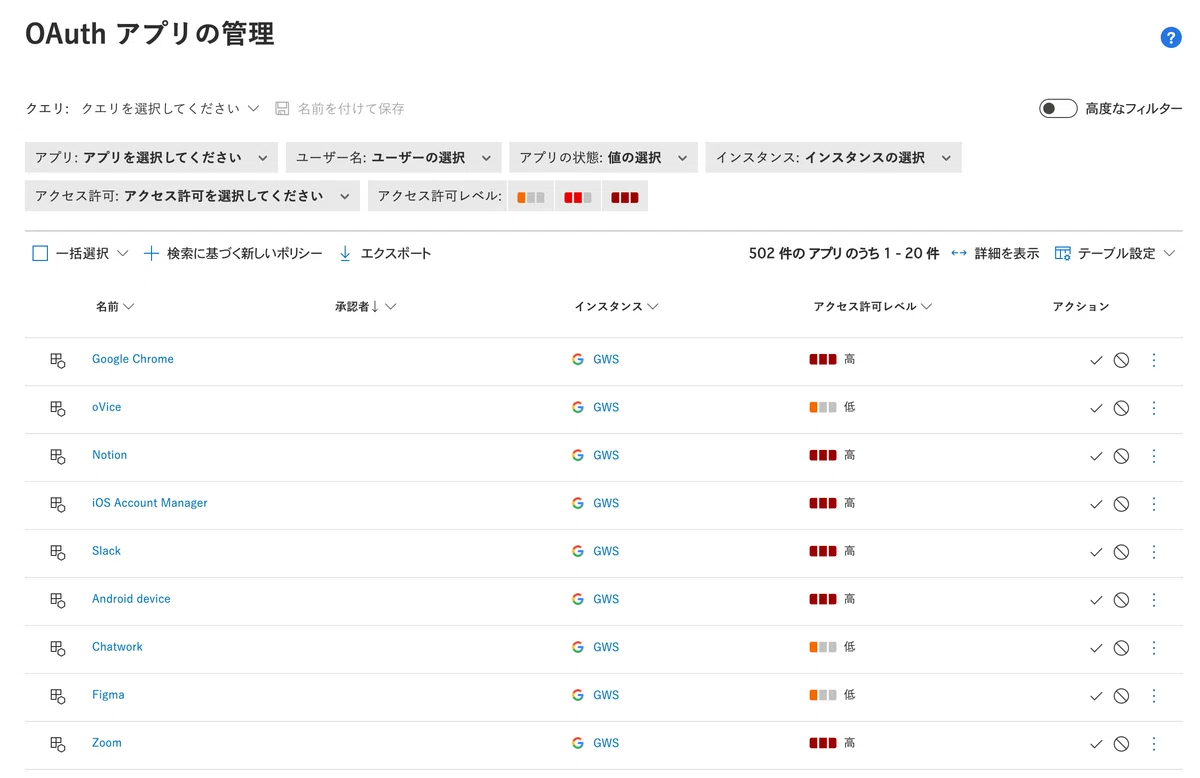Open more options for oVice row

(x=1154, y=408)
